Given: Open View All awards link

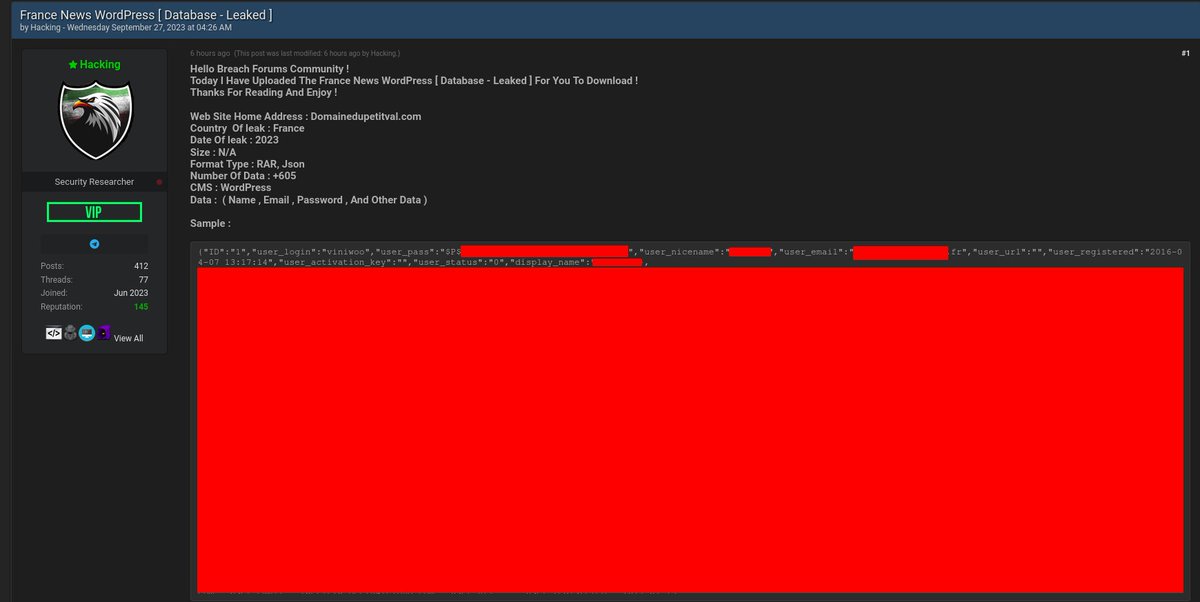Looking at the screenshot, I should pos(128,338).
